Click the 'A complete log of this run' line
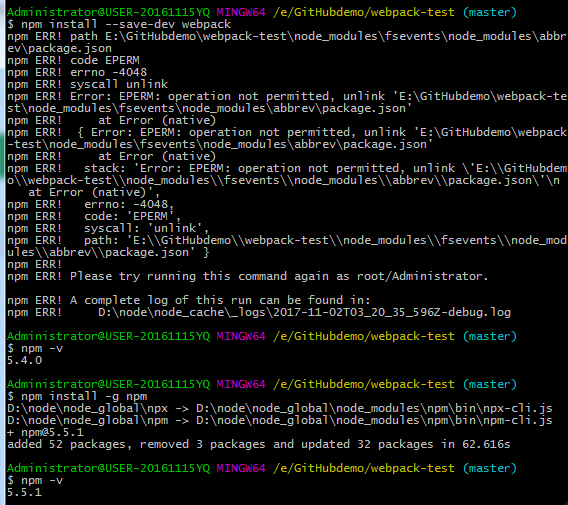568x505 pixels. [189, 300]
